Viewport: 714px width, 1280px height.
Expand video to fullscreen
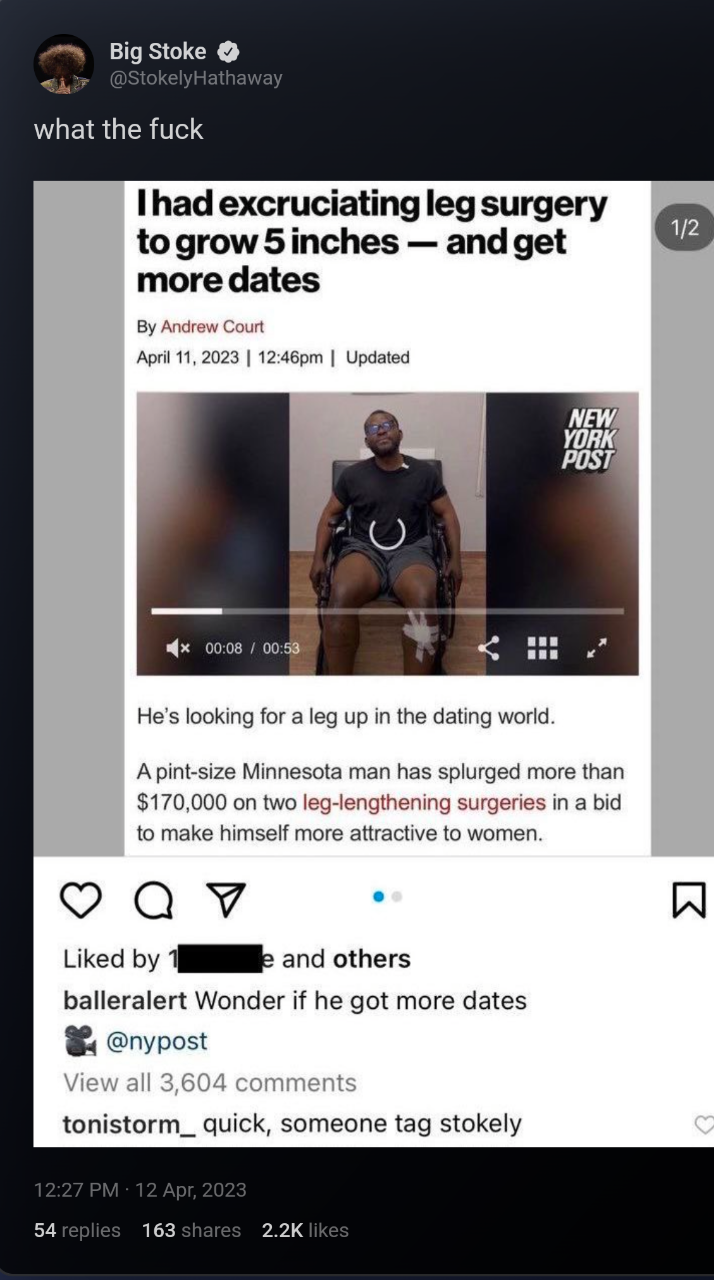pos(597,648)
